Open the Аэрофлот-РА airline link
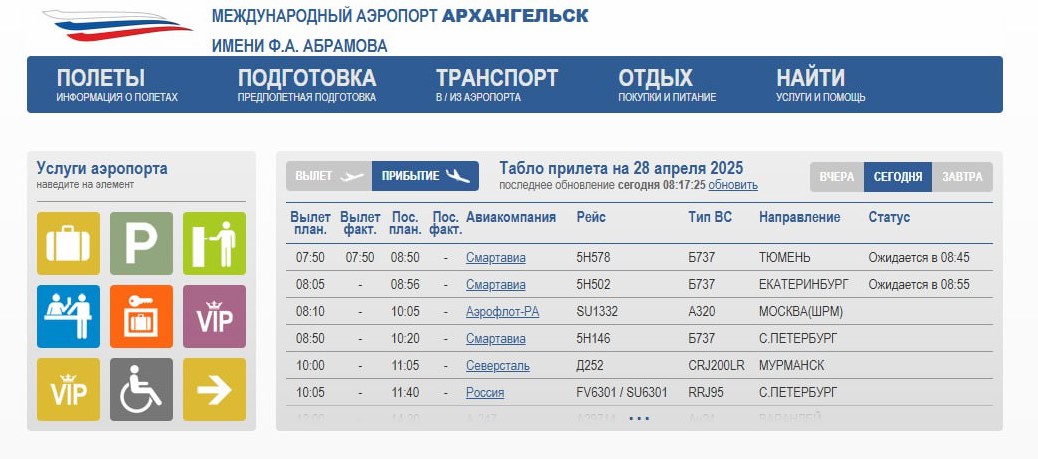The height and width of the screenshot is (459, 1038). [502, 311]
